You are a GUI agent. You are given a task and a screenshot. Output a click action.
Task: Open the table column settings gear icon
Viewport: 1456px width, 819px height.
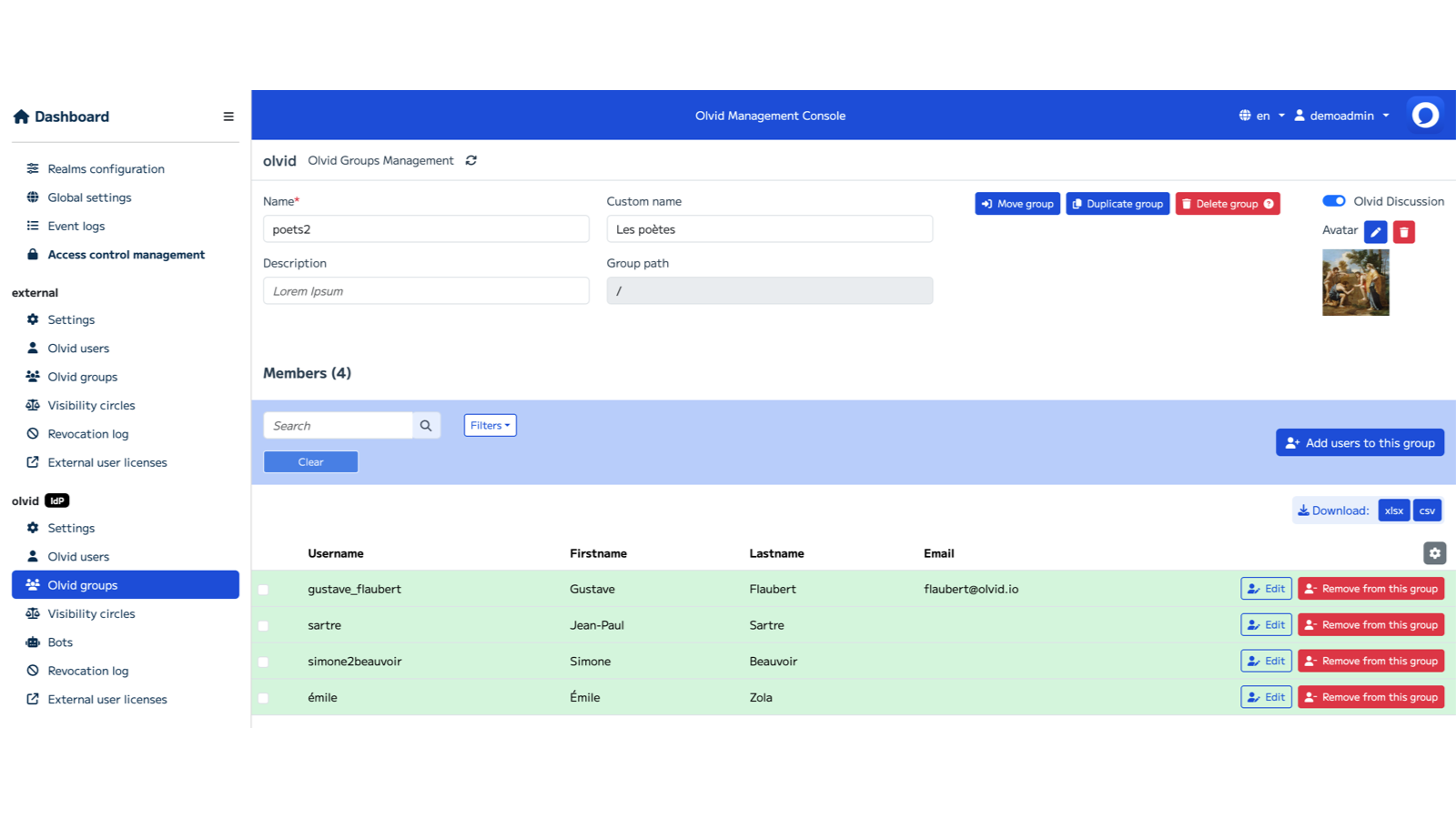(x=1434, y=552)
